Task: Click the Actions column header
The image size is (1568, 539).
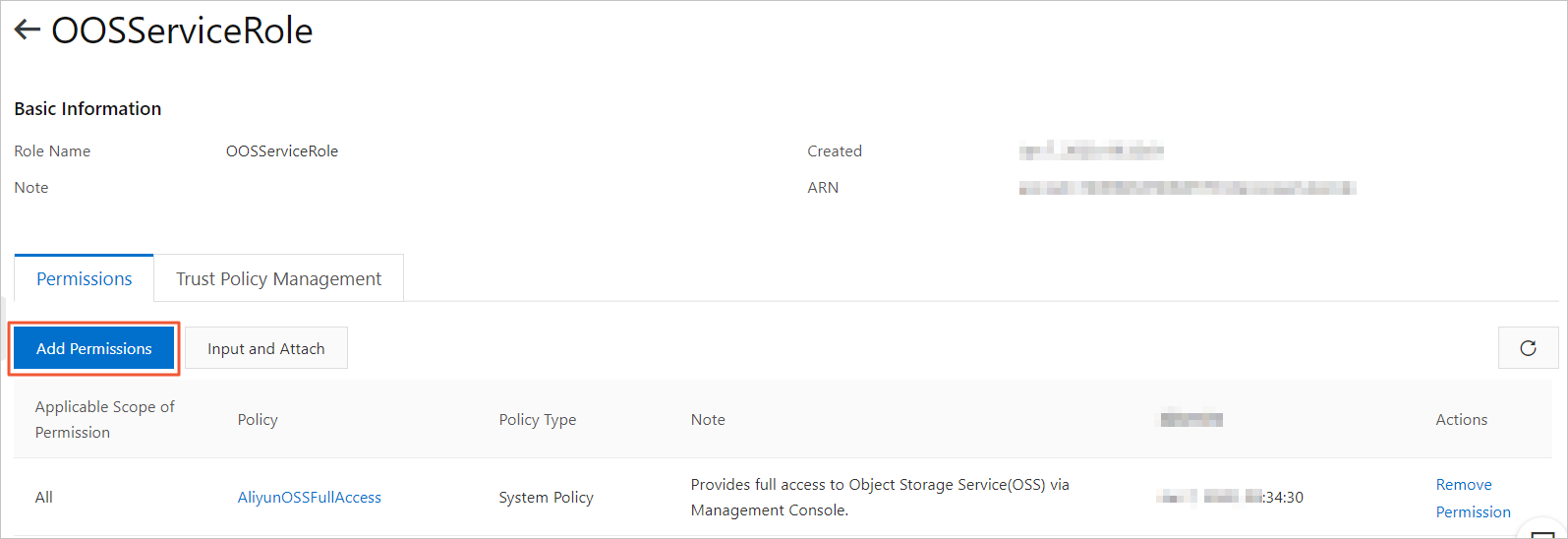Action: pyautogui.click(x=1462, y=419)
